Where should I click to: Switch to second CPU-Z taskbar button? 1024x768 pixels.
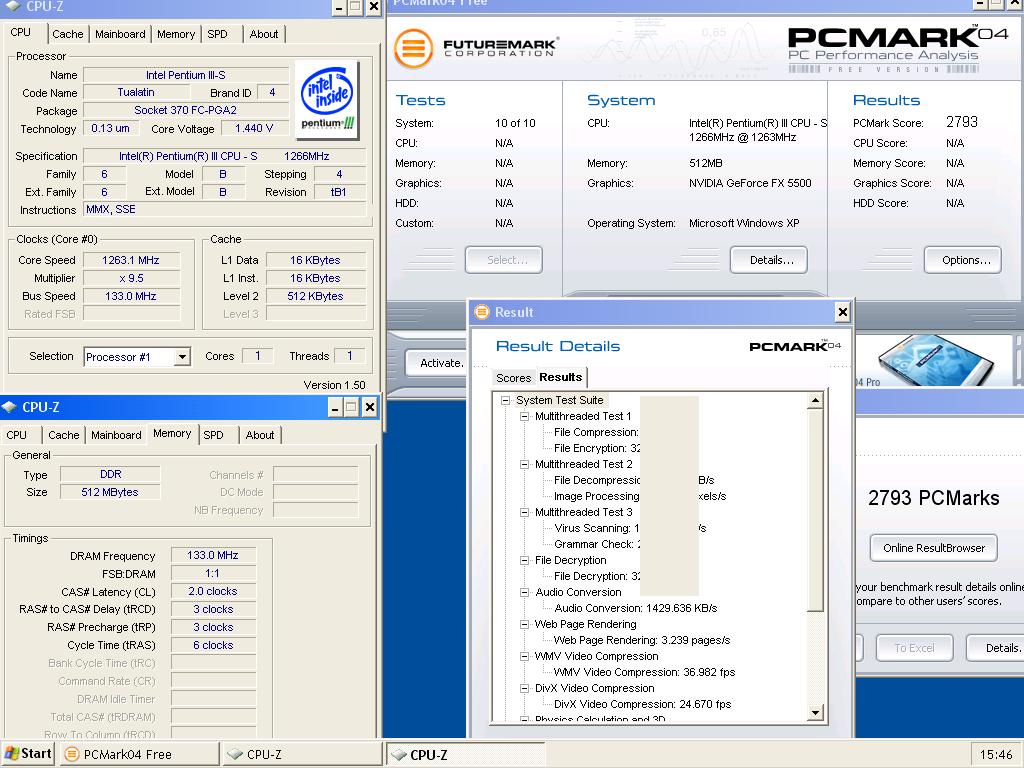coord(464,754)
